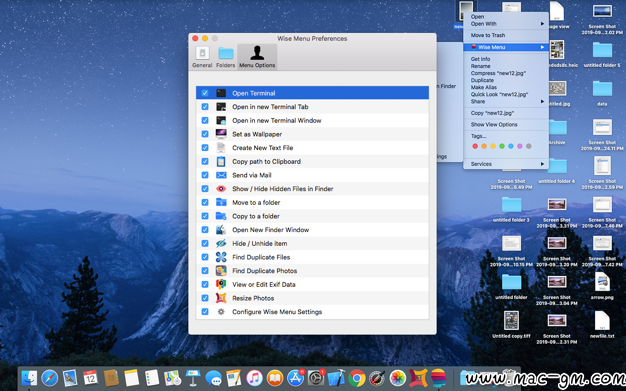Viewport: 626px width, 391px height.
Task: Launch iTunes from the dock
Action: (254, 377)
